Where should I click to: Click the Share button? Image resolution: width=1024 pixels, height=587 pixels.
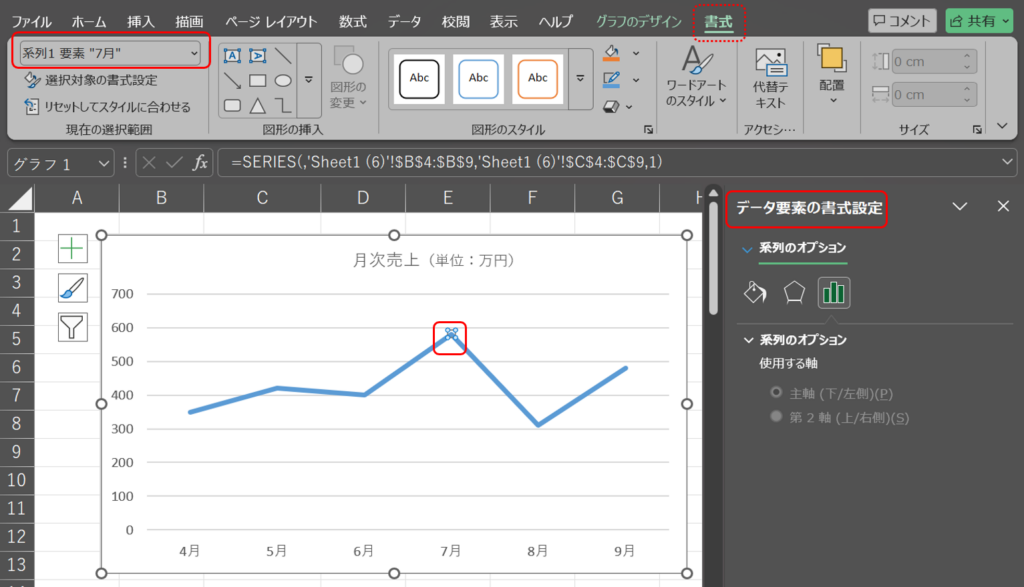[979, 21]
